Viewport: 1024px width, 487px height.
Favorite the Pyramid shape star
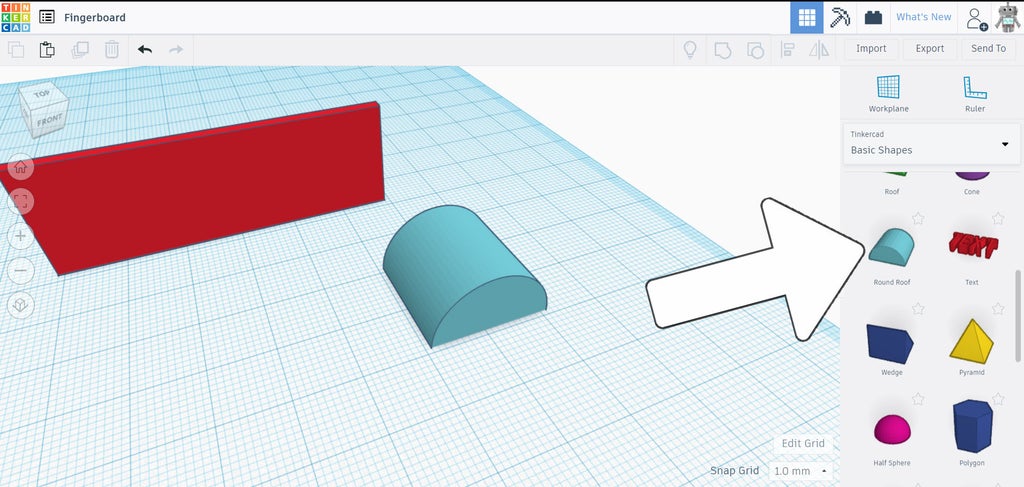pos(998,309)
